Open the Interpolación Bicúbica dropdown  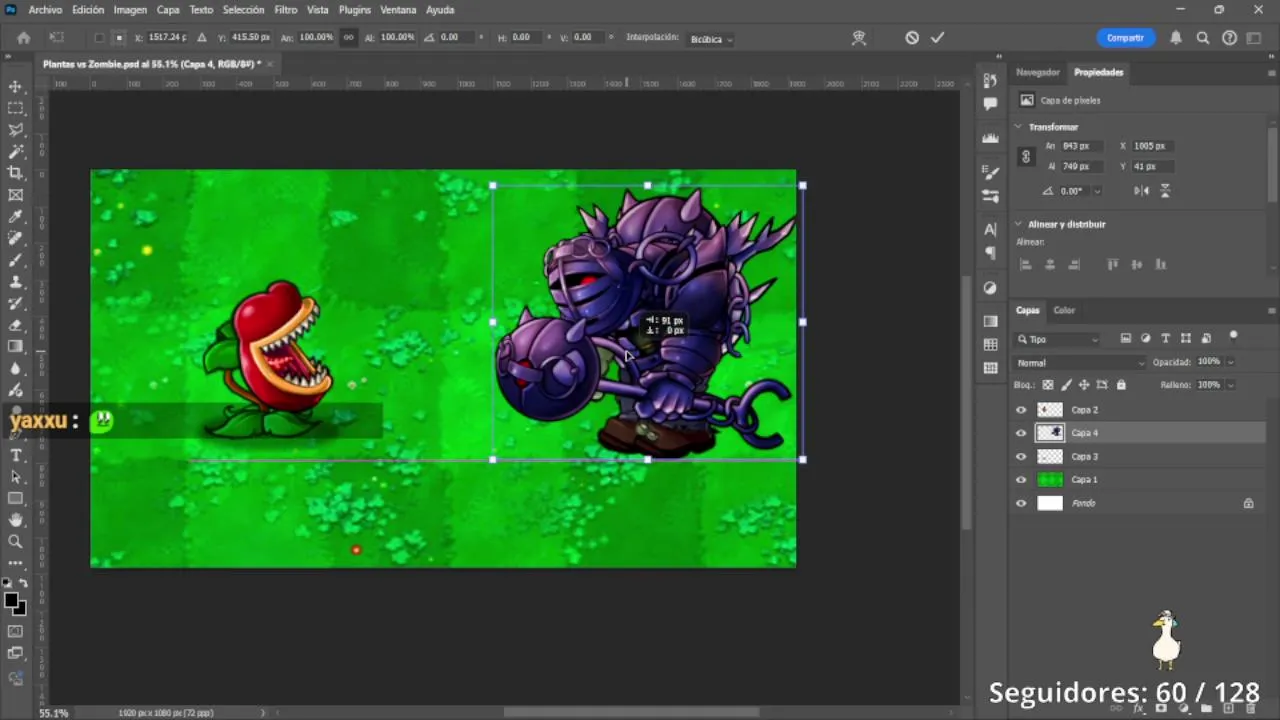pyautogui.click(x=712, y=39)
